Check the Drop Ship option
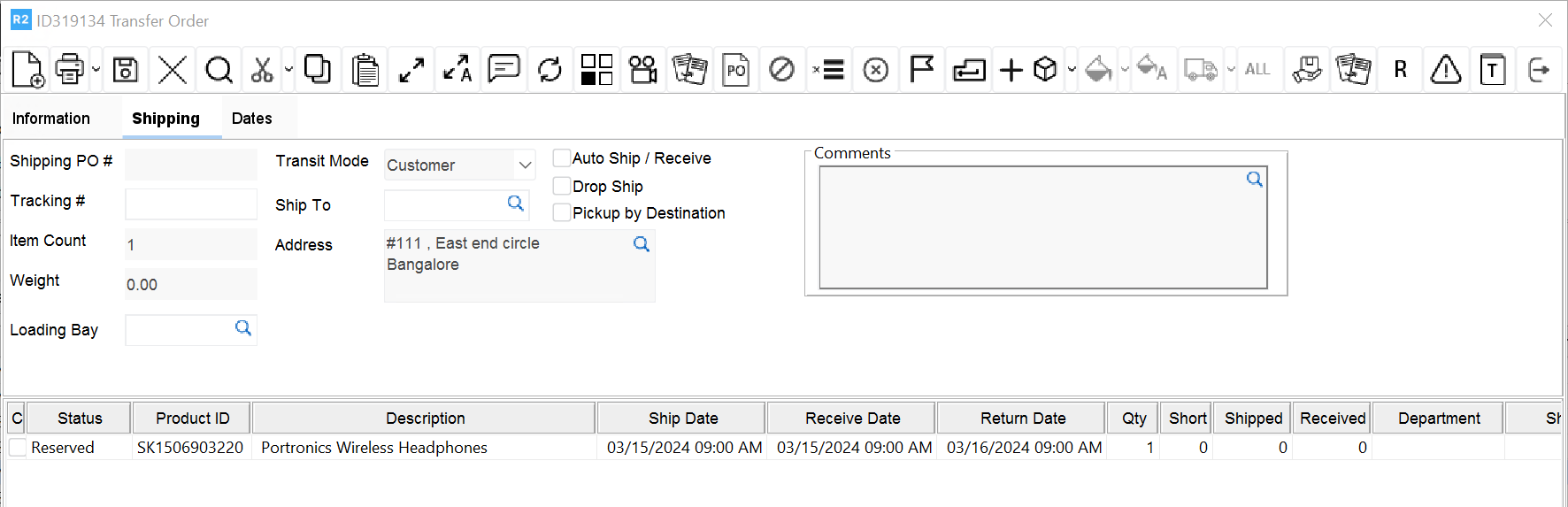 pyautogui.click(x=561, y=186)
